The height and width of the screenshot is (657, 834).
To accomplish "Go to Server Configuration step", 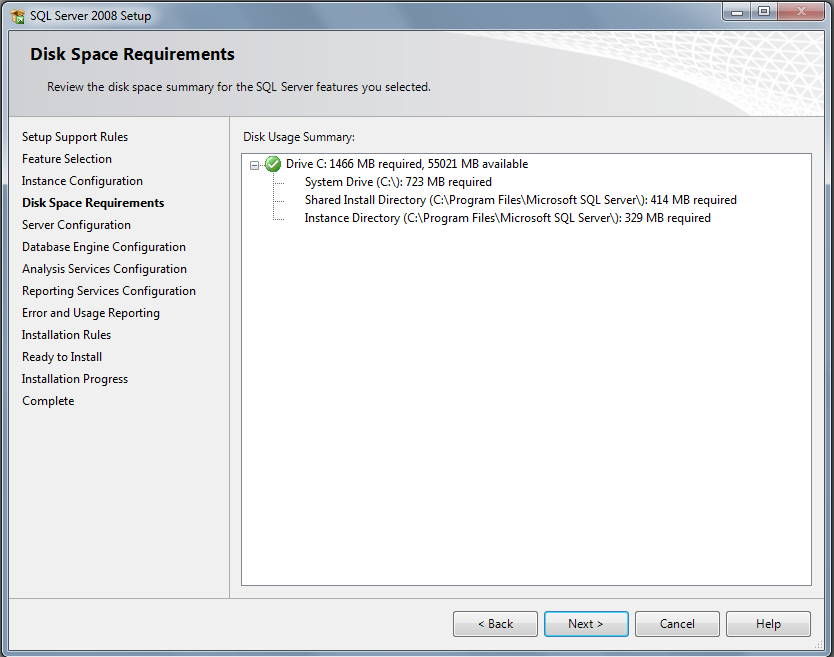I will (76, 224).
